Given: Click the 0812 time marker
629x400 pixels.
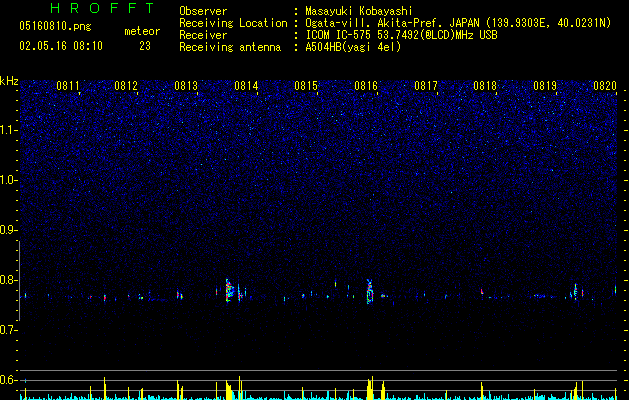Looking at the screenshot, I should (126, 86).
